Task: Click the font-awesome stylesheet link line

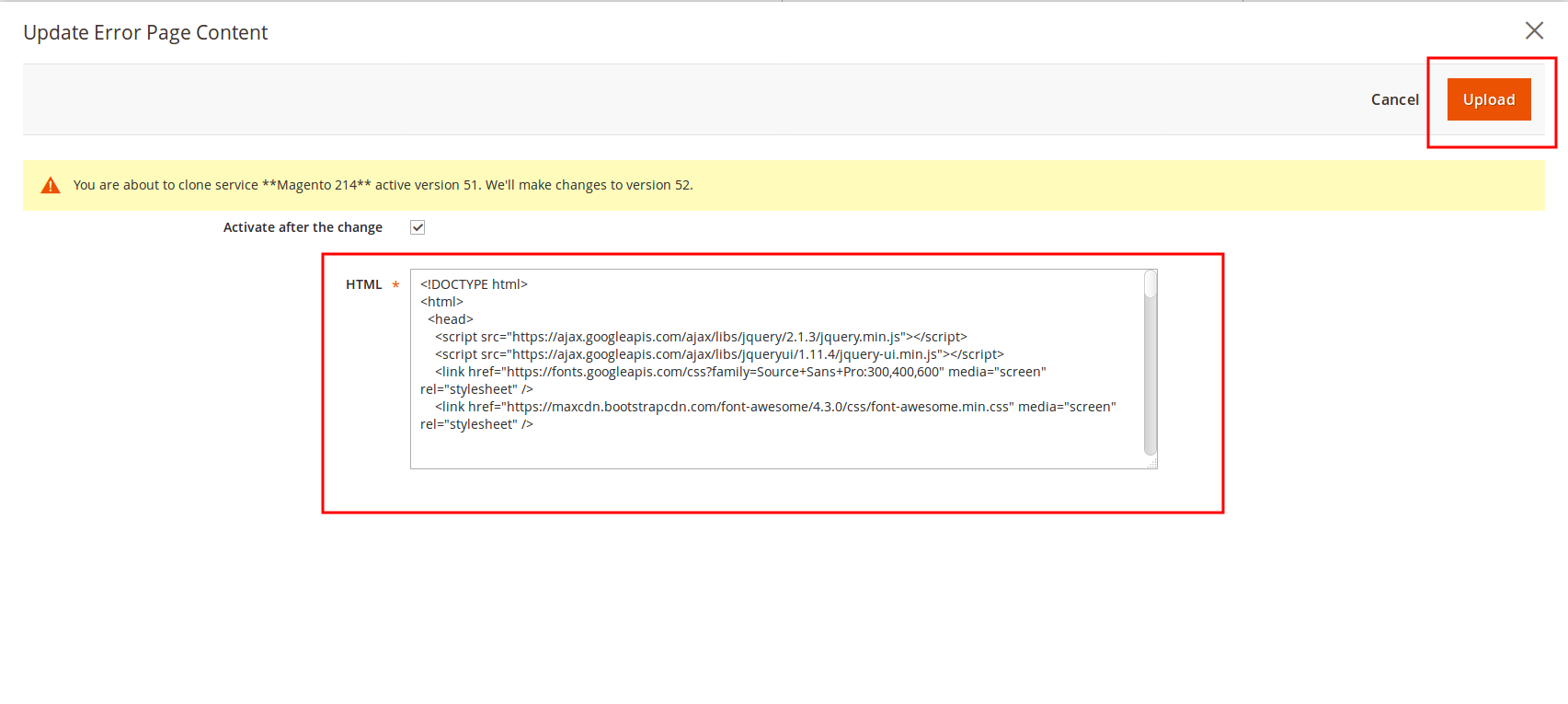Action: click(x=775, y=407)
